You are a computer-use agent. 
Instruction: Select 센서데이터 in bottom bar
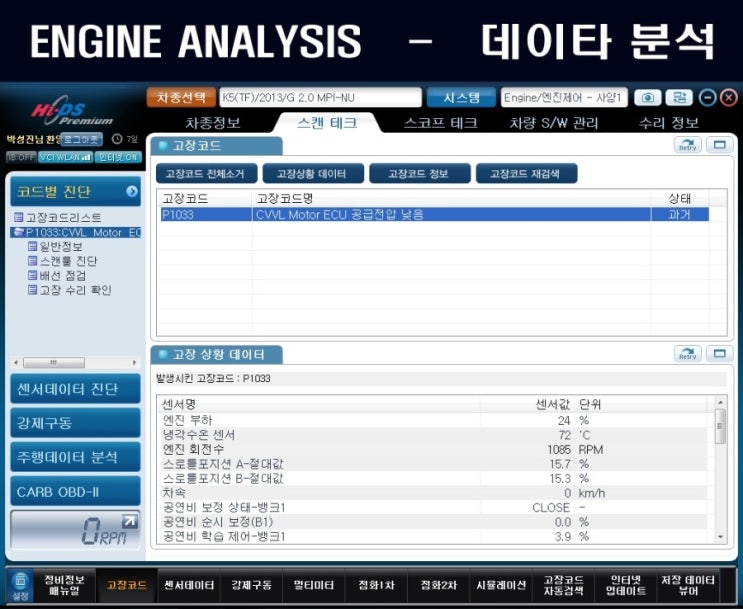[189, 586]
